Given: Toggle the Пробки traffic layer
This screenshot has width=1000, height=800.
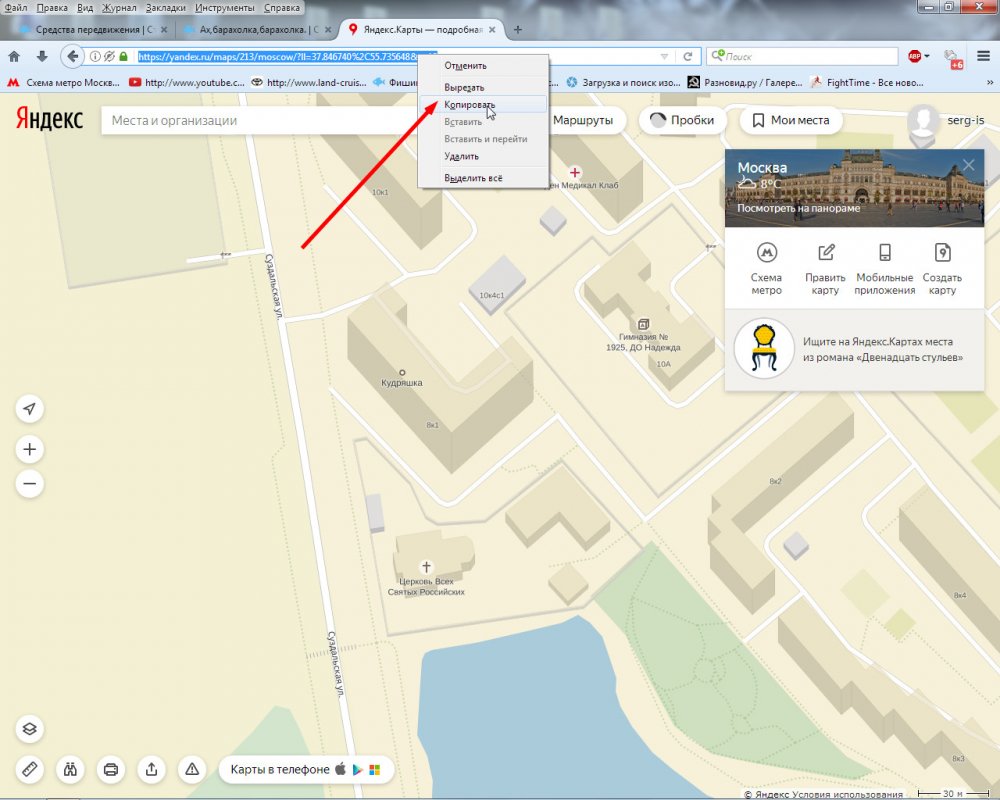Looking at the screenshot, I should pyautogui.click(x=683, y=120).
